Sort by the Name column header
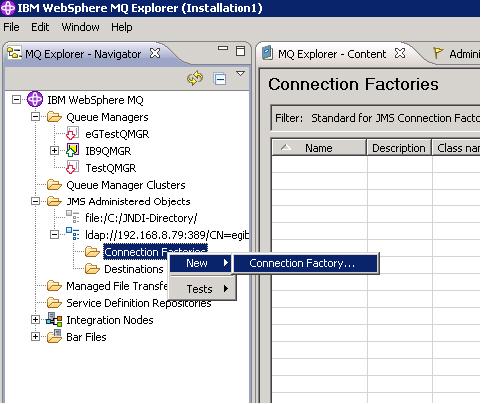 pyautogui.click(x=319, y=148)
